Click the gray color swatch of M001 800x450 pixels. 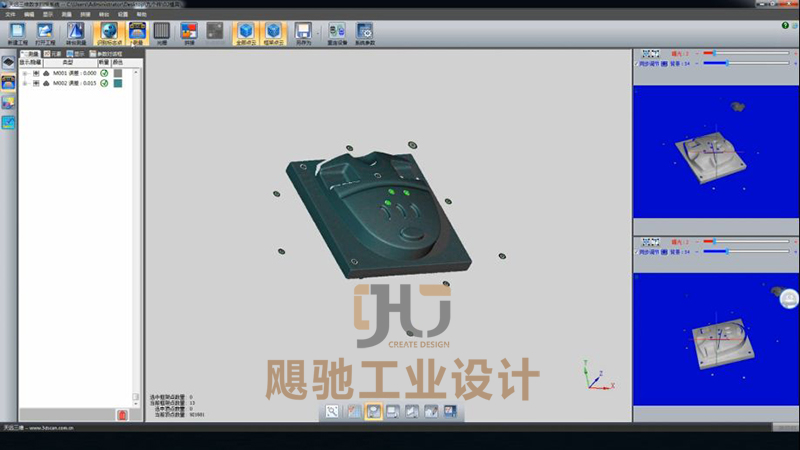pyautogui.click(x=118, y=73)
